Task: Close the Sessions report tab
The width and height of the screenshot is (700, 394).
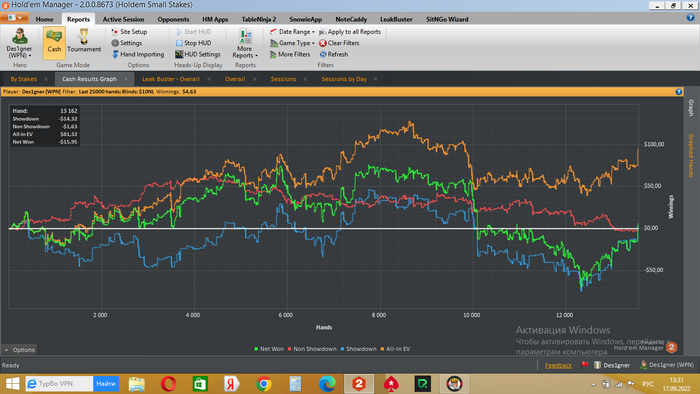Action: point(305,79)
